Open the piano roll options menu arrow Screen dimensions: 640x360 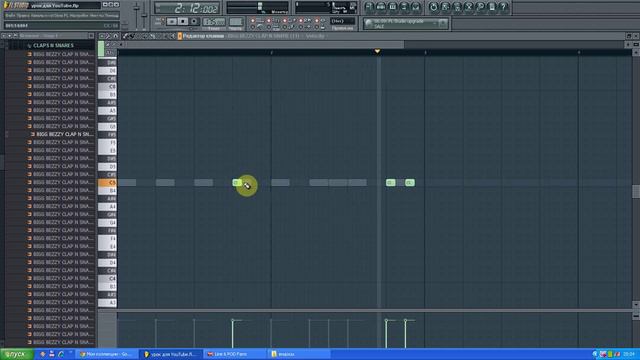(102, 36)
